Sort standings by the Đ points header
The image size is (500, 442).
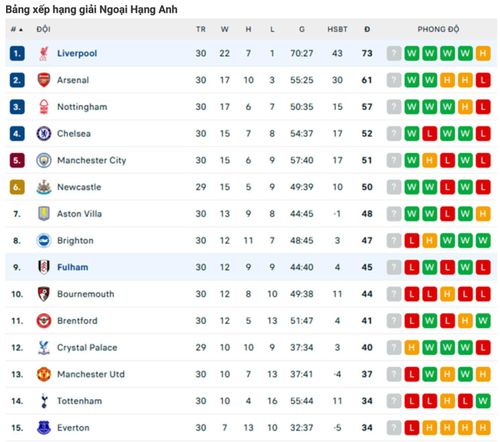tap(367, 29)
